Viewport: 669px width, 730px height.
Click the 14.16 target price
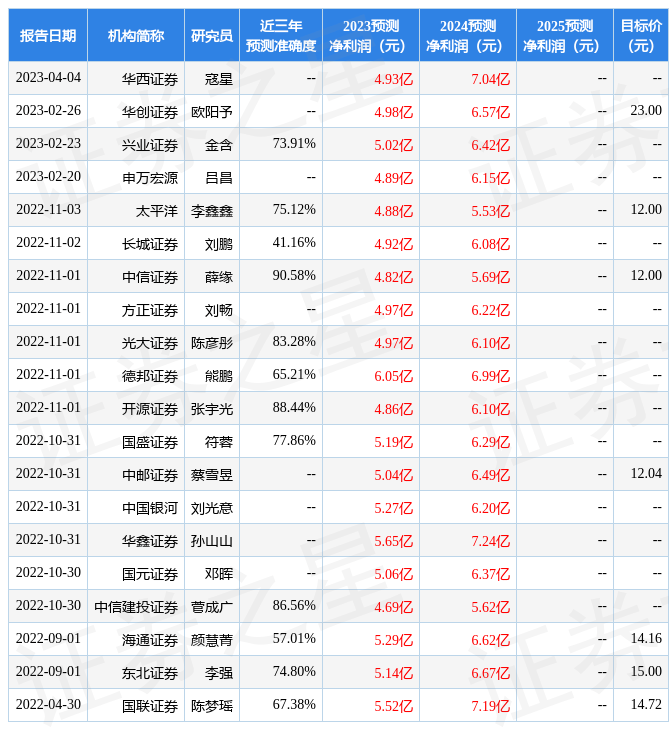click(x=646, y=639)
